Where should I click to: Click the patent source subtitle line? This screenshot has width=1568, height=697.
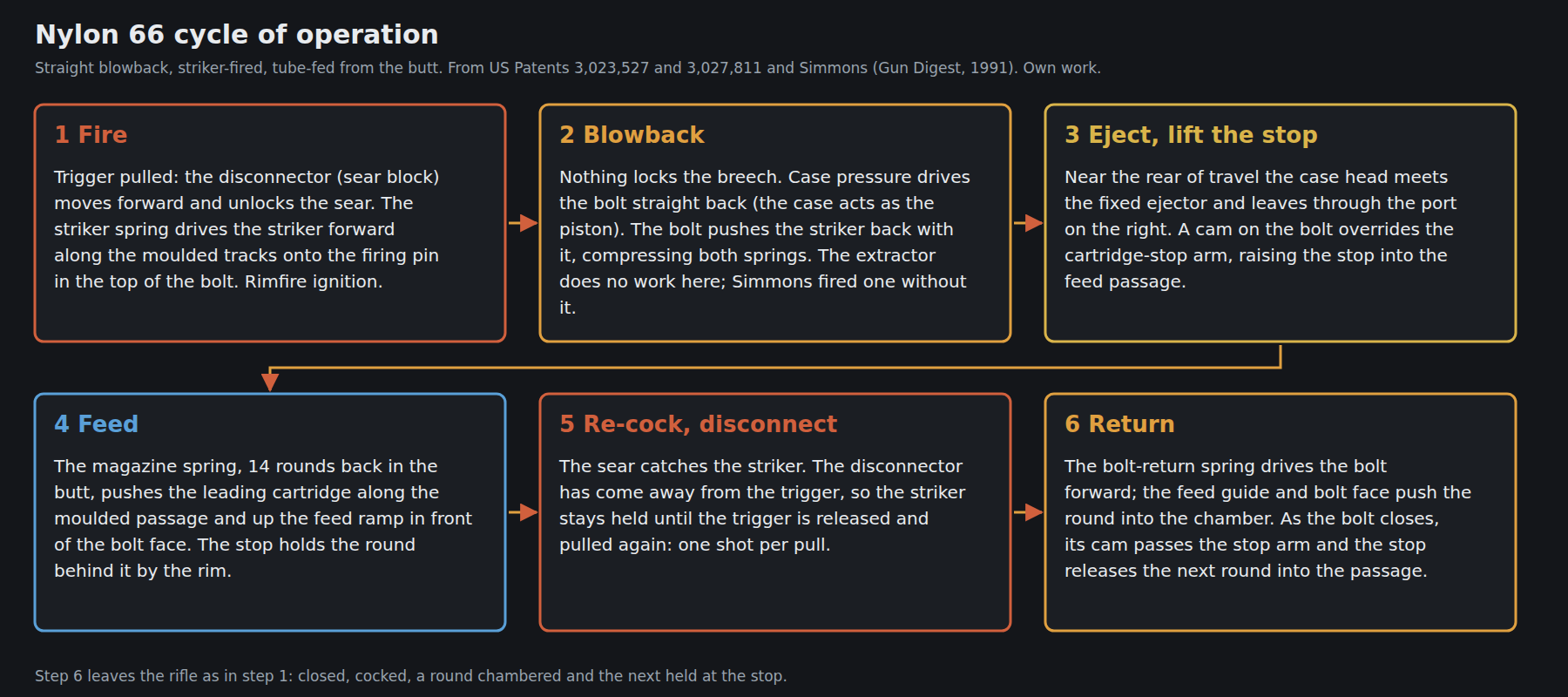coord(568,68)
